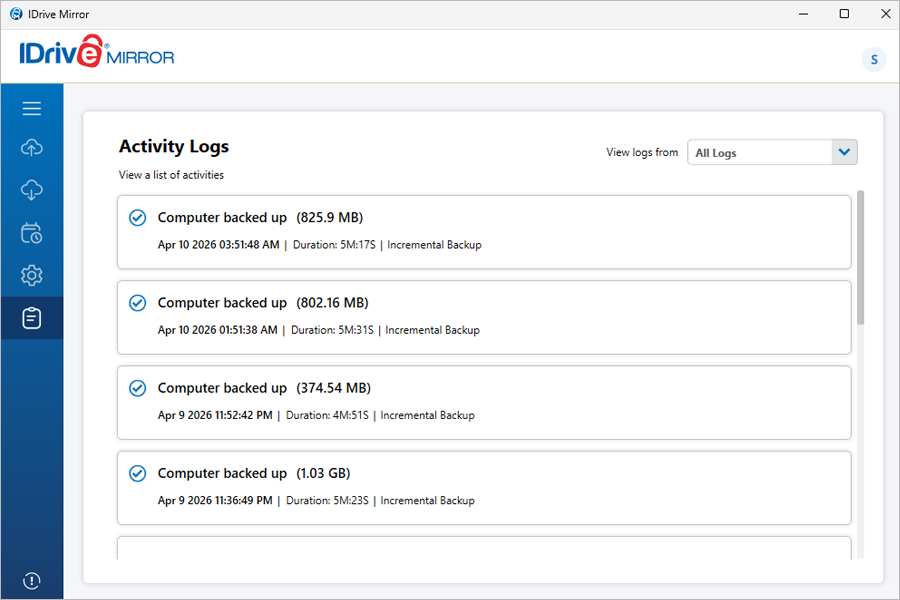Open the hamburger menu in sidebar
Viewport: 900px width, 600px height.
point(31,108)
